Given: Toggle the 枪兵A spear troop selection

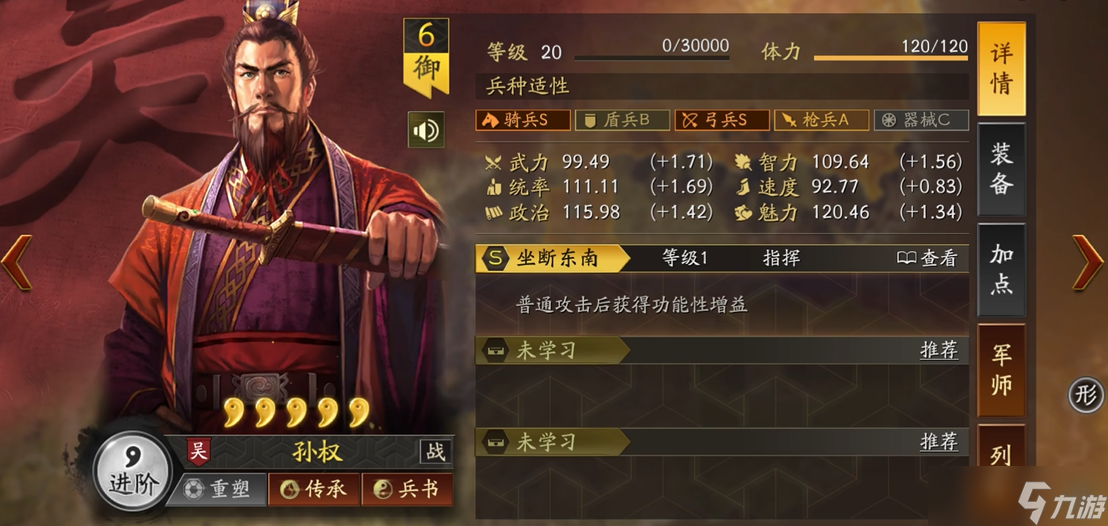Looking at the screenshot, I should tap(821, 120).
